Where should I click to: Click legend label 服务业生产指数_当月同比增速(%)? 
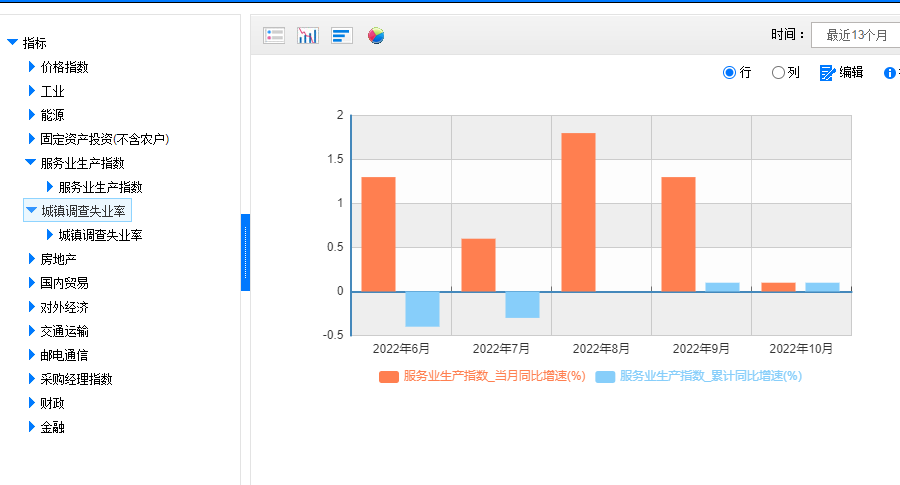tap(494, 376)
